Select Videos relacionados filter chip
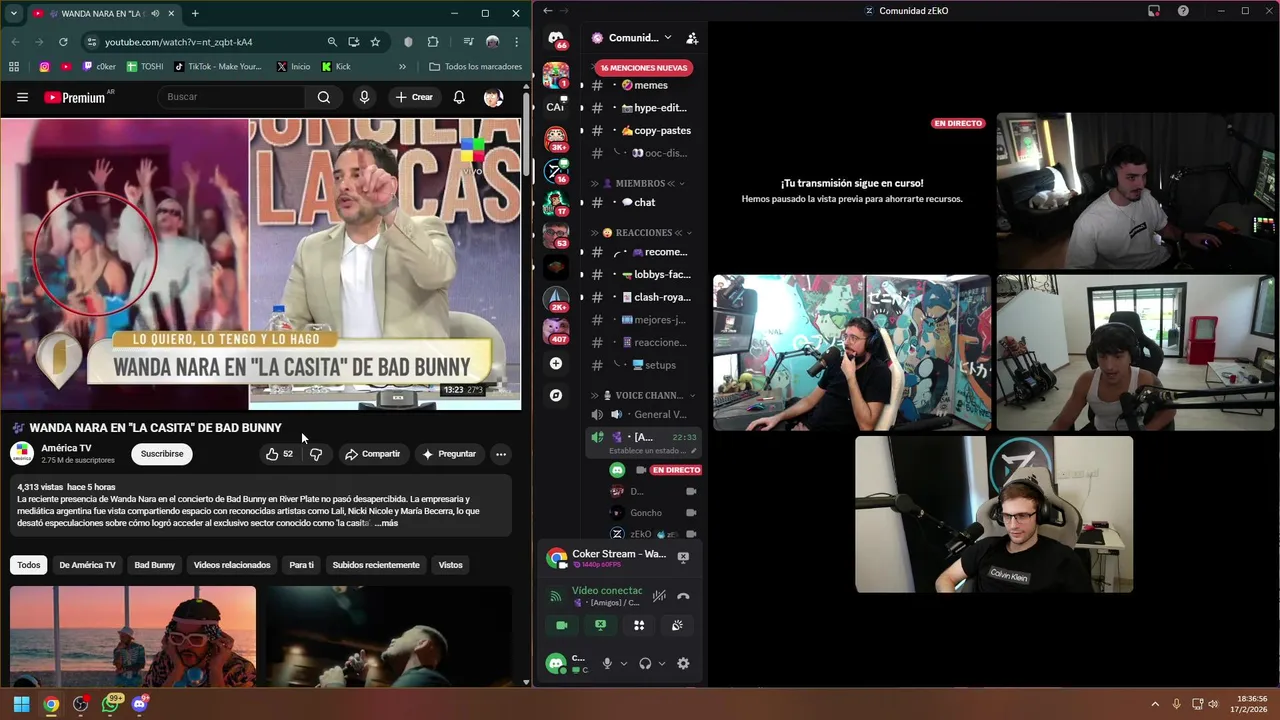The height and width of the screenshot is (720, 1280). coord(232,565)
